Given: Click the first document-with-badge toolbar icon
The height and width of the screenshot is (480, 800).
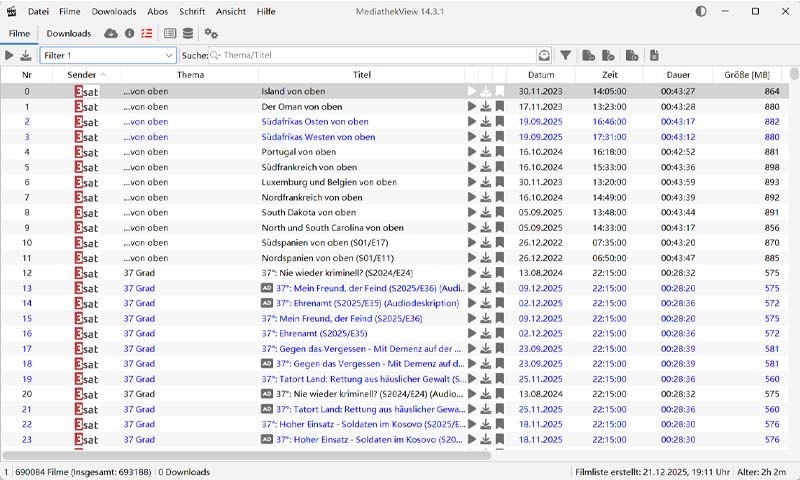Looking at the screenshot, I should point(588,55).
